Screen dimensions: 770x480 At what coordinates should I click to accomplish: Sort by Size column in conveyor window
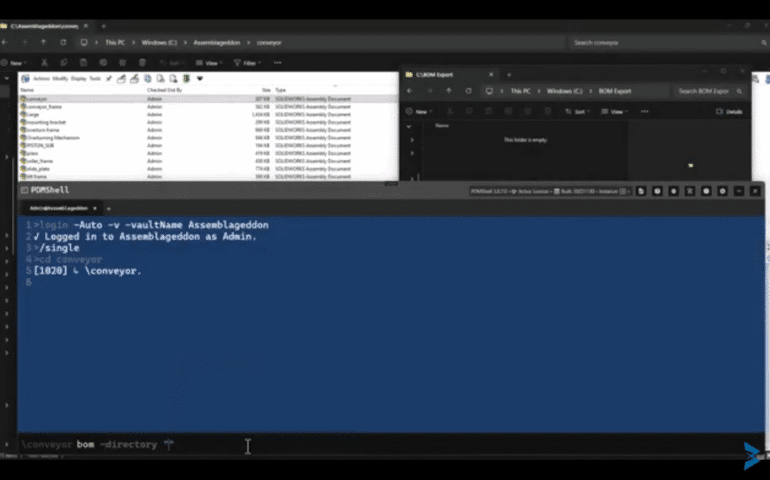(x=266, y=90)
